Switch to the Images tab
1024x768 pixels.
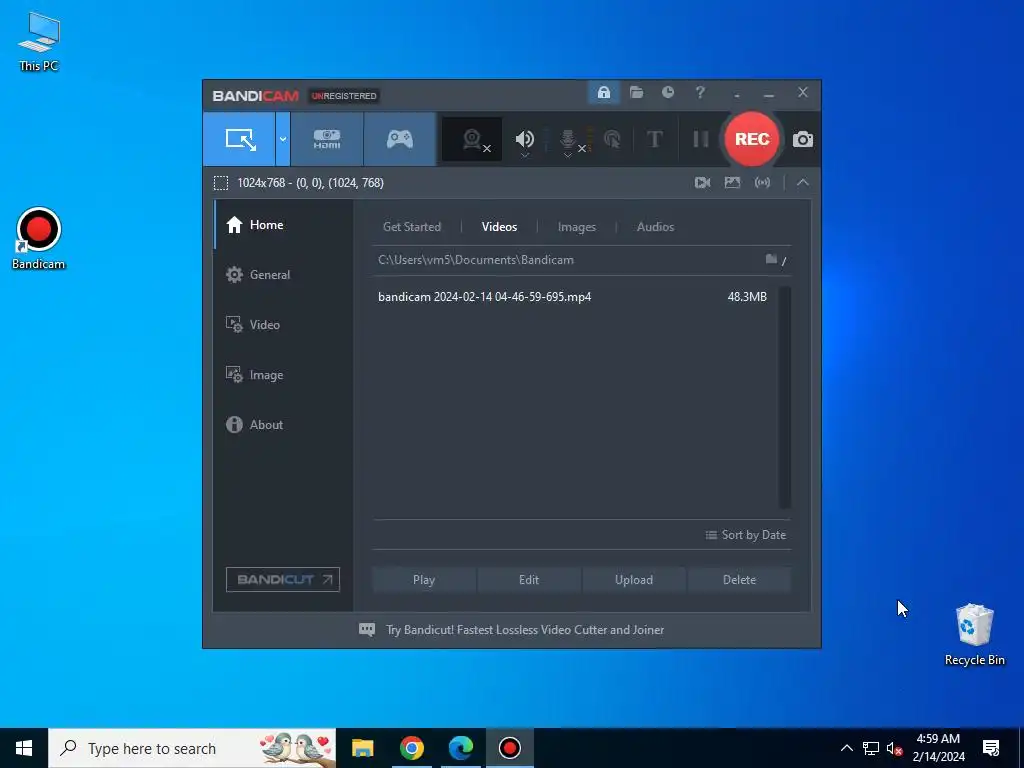point(577,227)
